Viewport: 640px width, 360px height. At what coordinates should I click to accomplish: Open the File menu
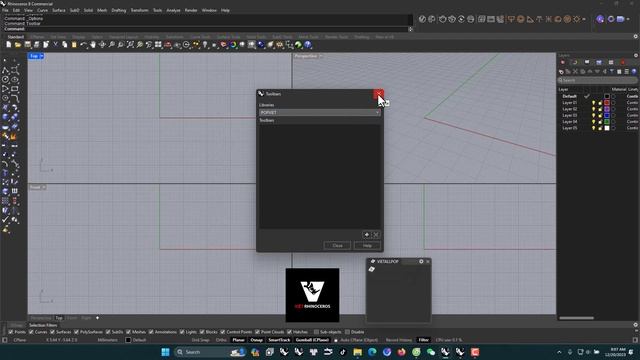tap(5, 10)
